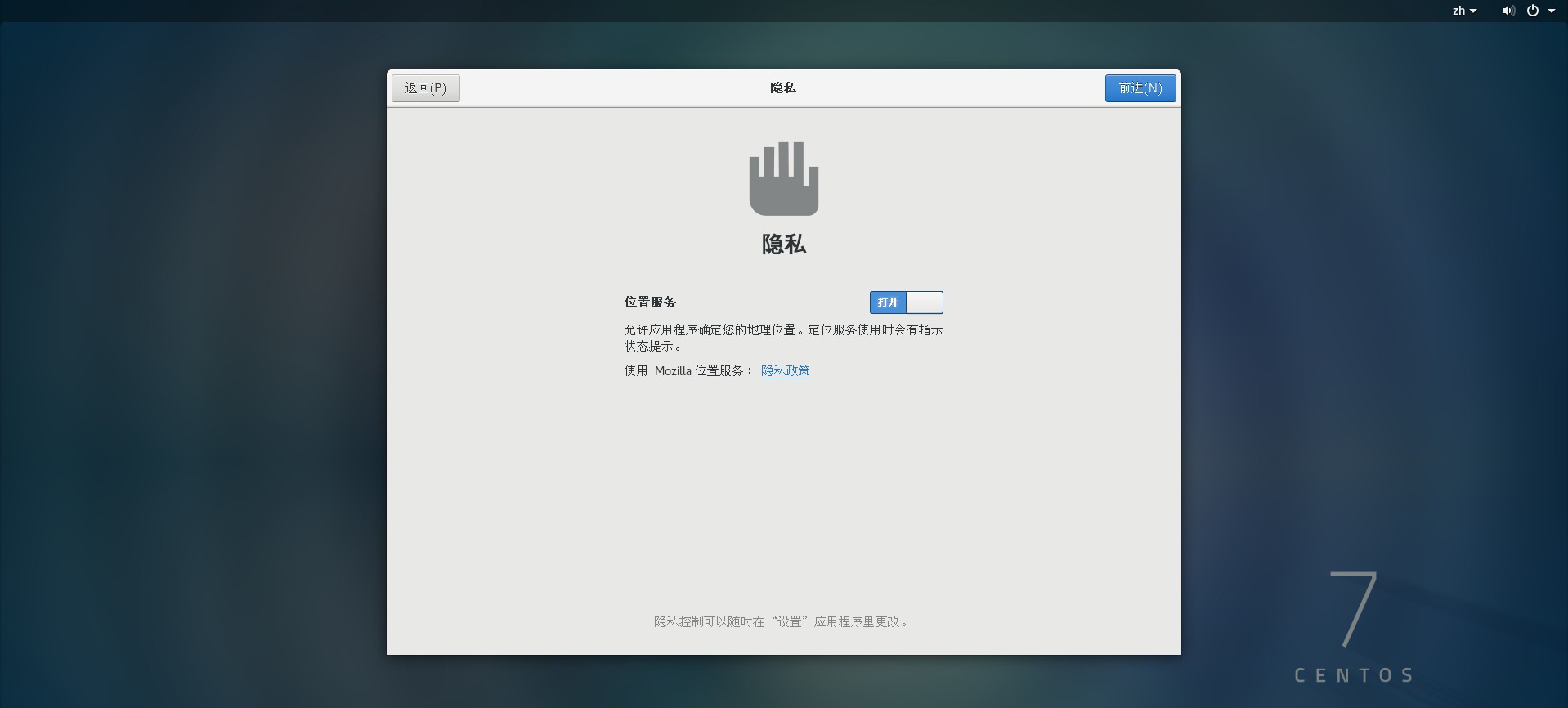Viewport: 1568px width, 708px height.
Task: Go back with the 返回(P) button
Action: click(x=426, y=88)
